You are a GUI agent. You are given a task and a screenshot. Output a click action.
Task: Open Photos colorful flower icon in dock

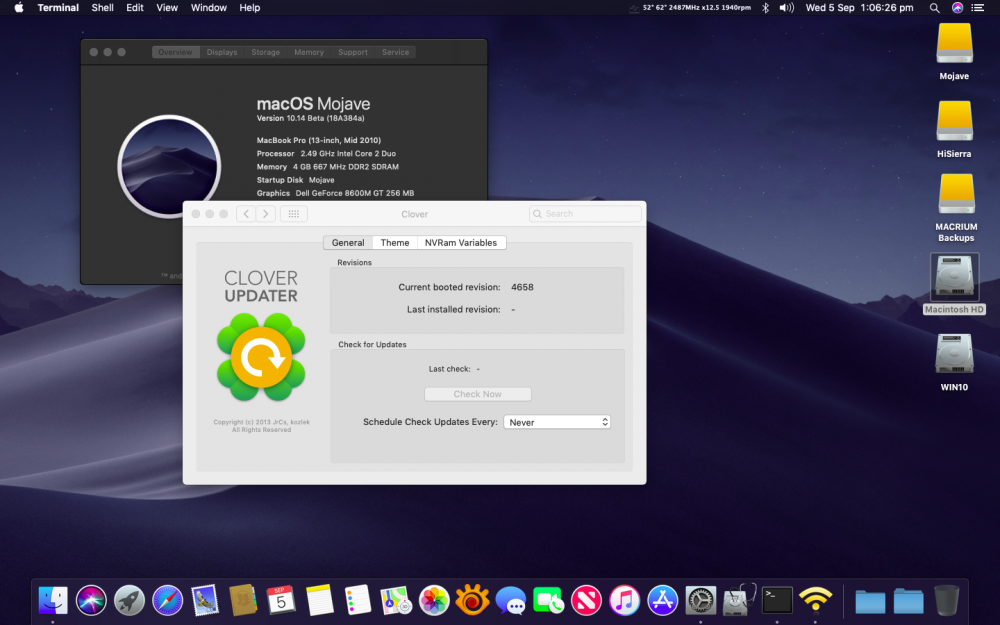pyautogui.click(x=434, y=600)
